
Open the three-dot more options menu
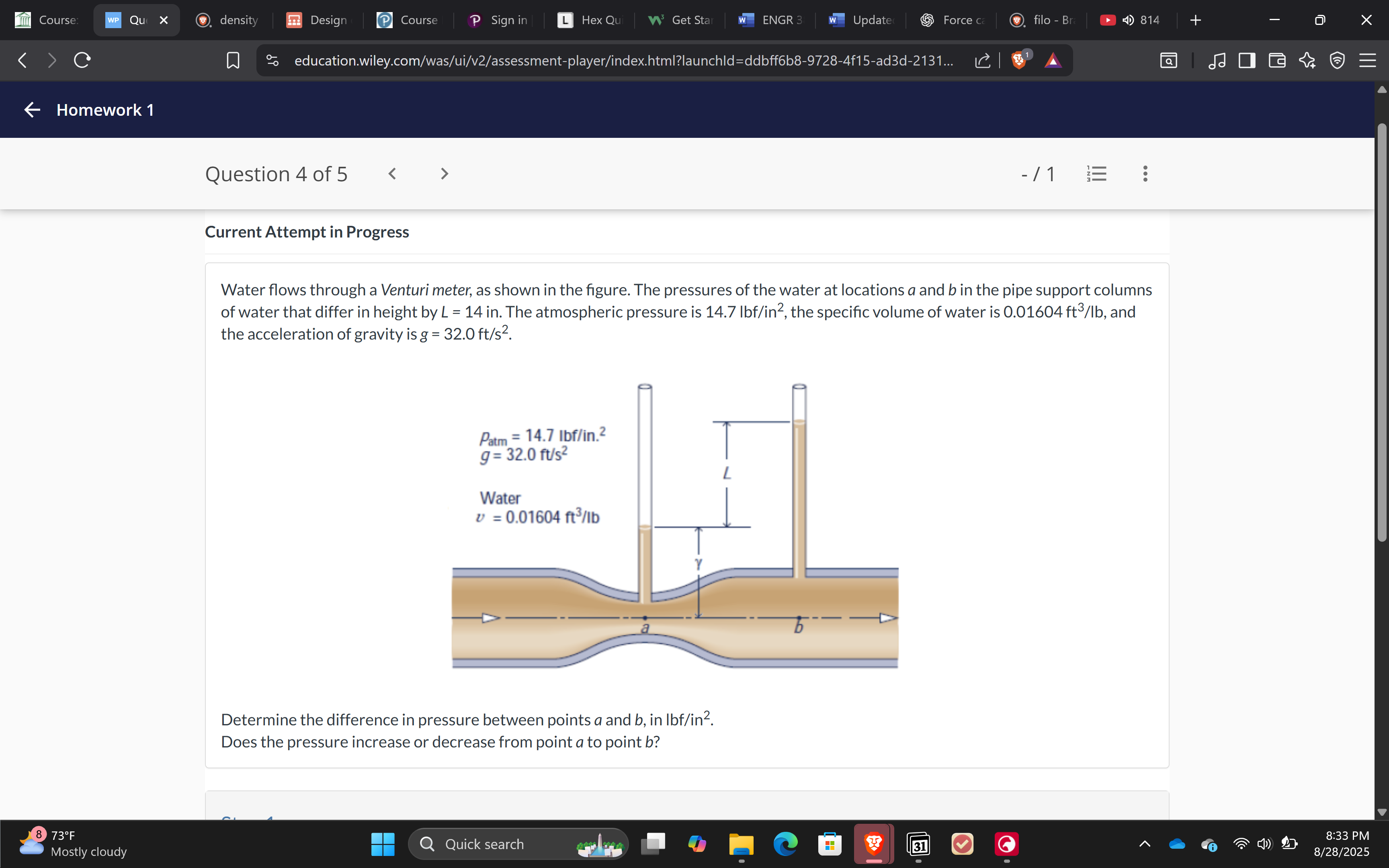(1145, 173)
